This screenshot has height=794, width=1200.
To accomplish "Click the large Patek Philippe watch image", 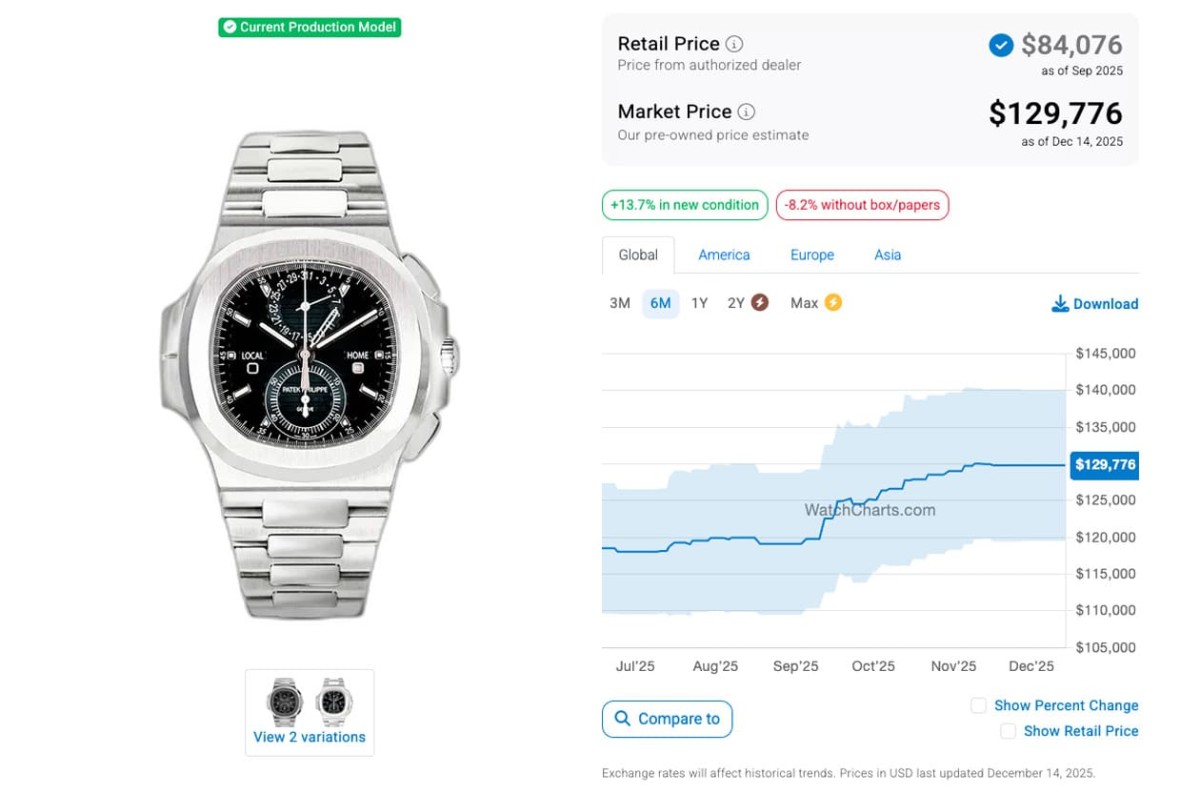I will [309, 374].
